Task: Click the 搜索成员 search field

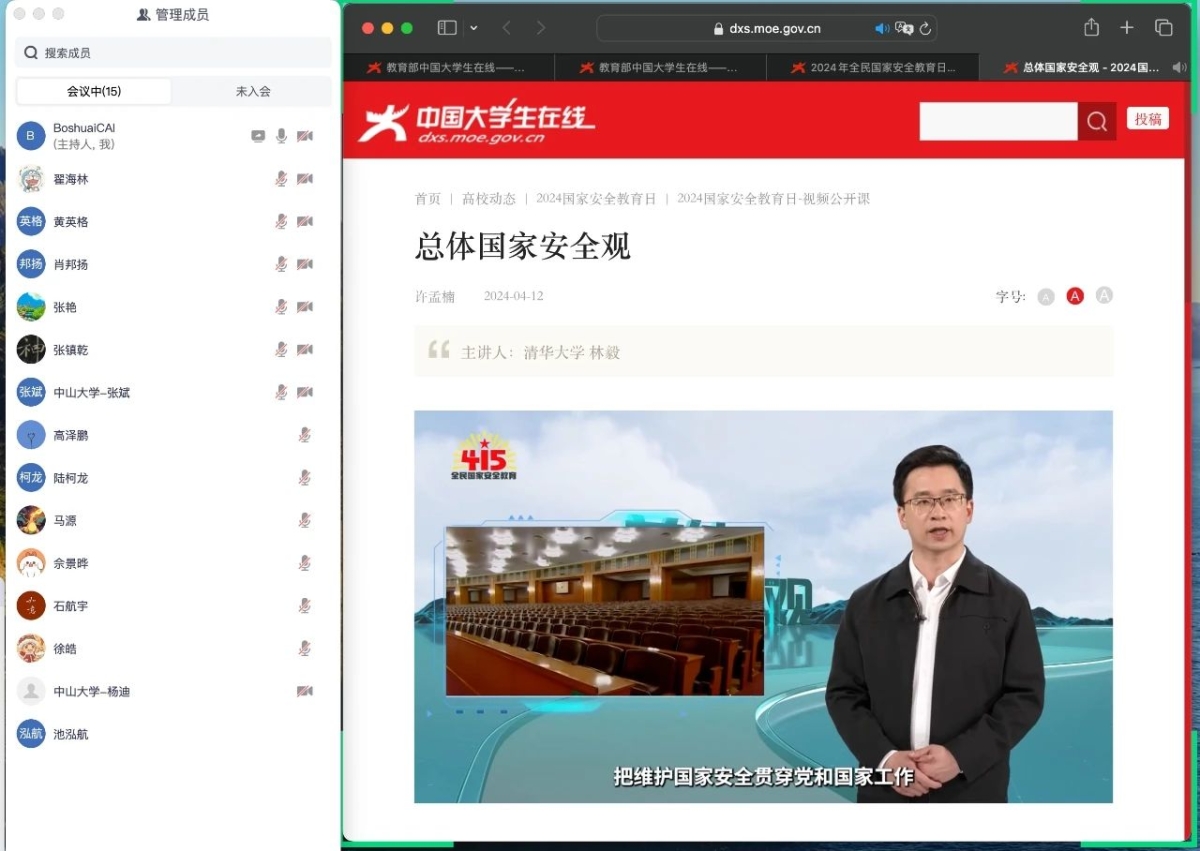Action: click(173, 53)
